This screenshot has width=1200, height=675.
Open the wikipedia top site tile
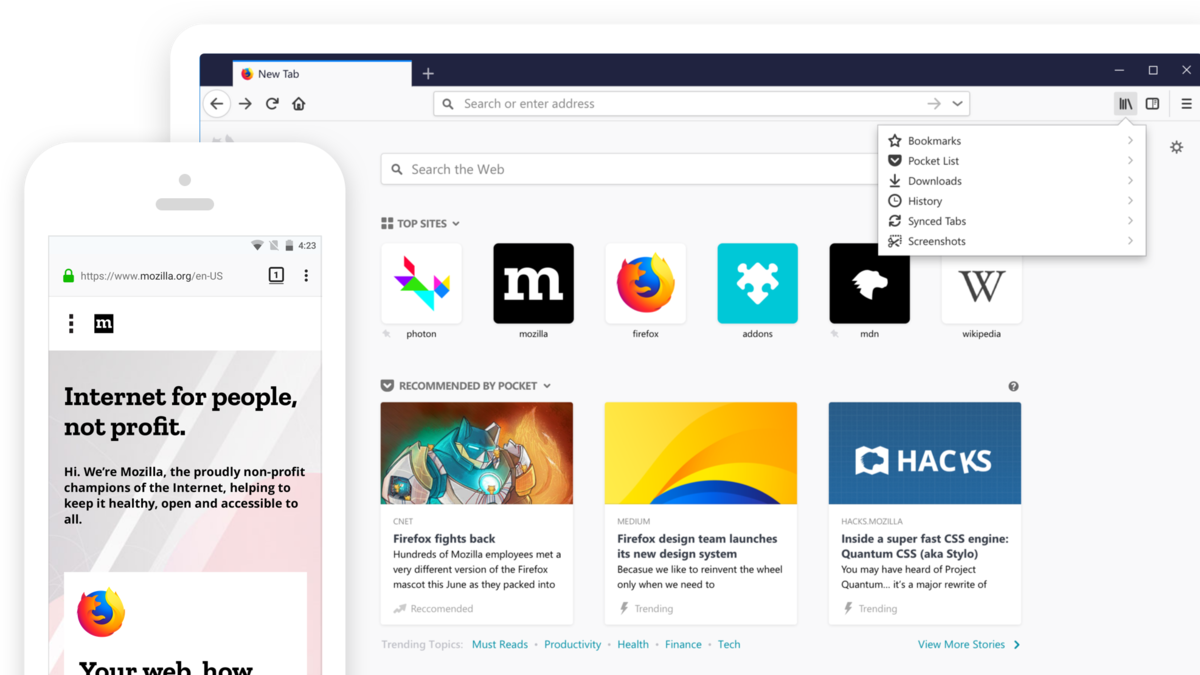click(x=981, y=285)
